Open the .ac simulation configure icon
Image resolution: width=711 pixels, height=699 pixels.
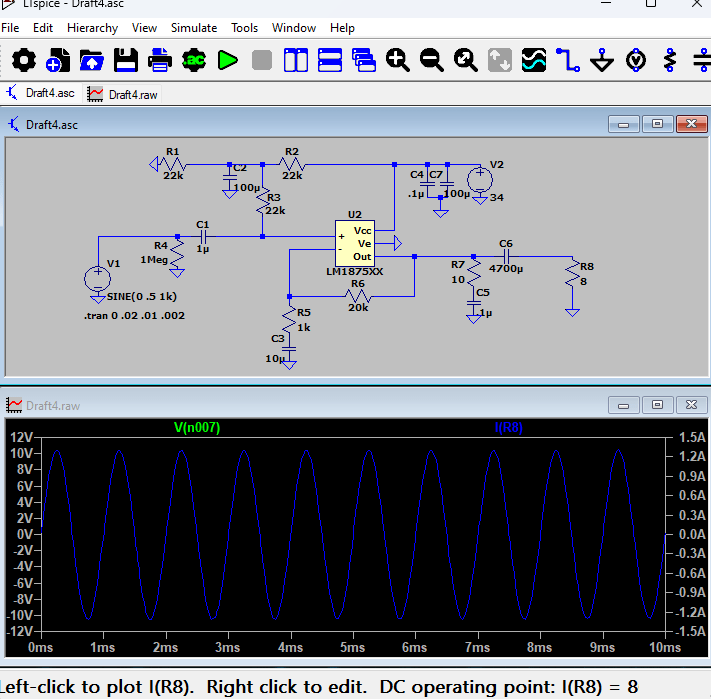point(194,60)
